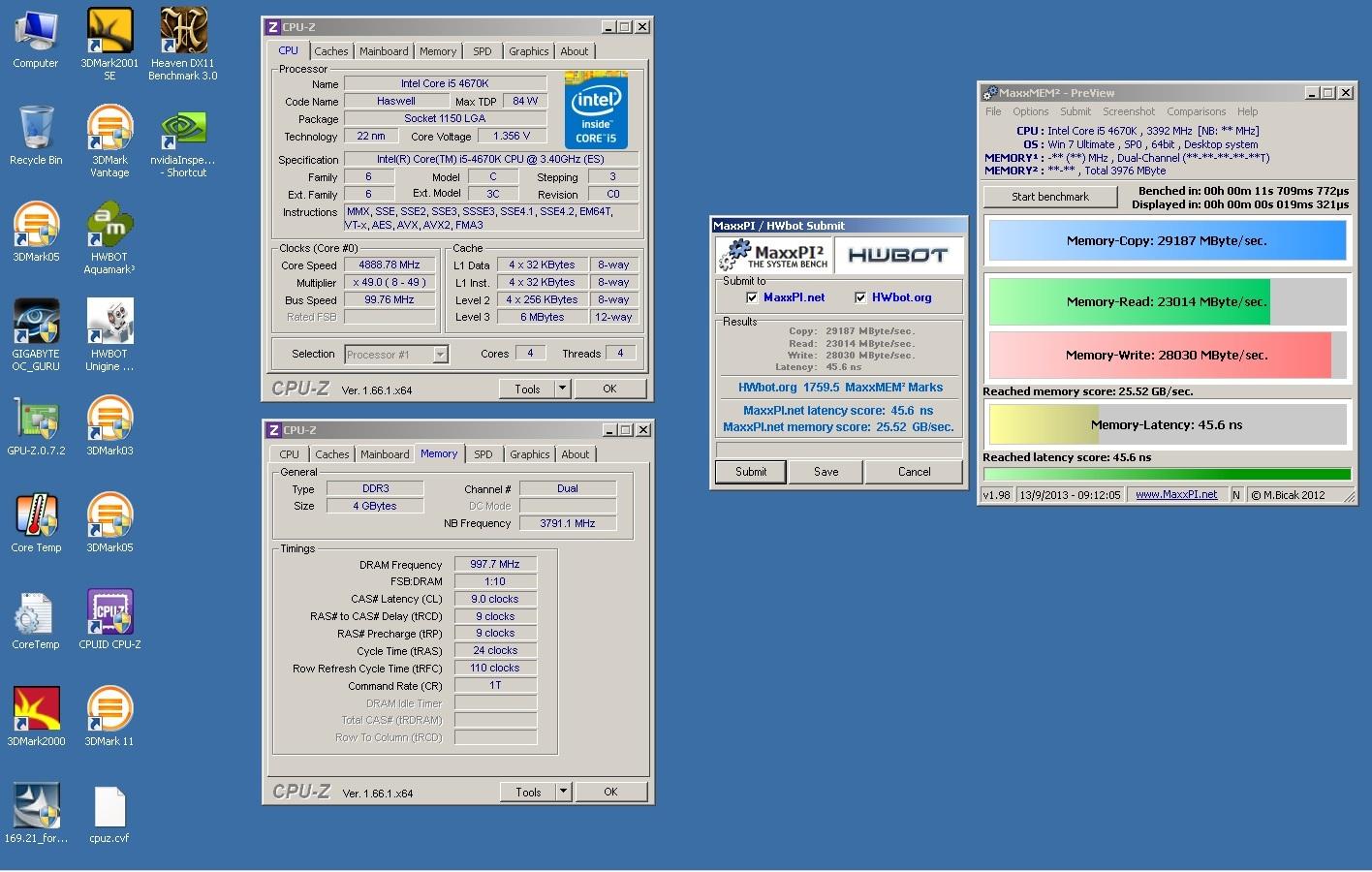The height and width of the screenshot is (872, 1372).
Task: Select Graphics tab in bottom CPU-Z window
Action: [x=530, y=454]
